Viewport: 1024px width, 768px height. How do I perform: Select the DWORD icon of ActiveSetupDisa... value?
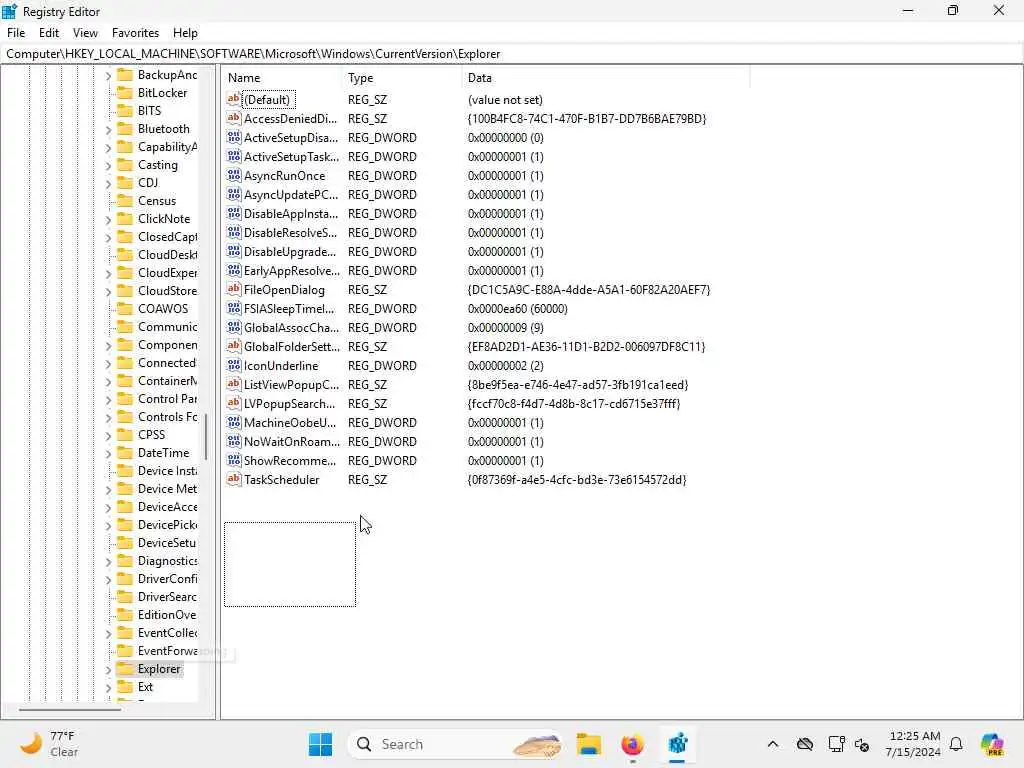pos(234,137)
